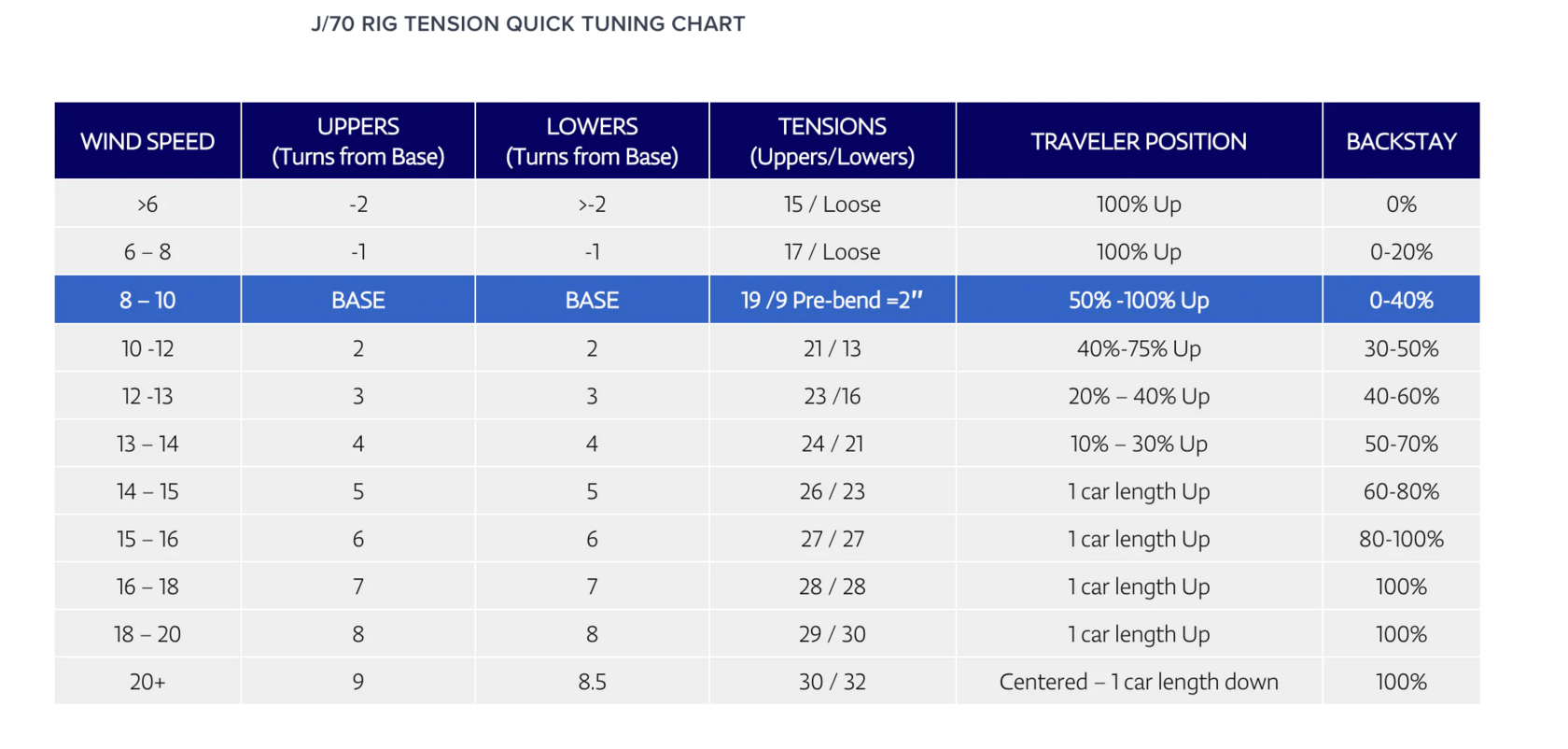The image size is (1568, 749).
Task: Select the 30 / 32 tensions cell
Action: point(832,682)
